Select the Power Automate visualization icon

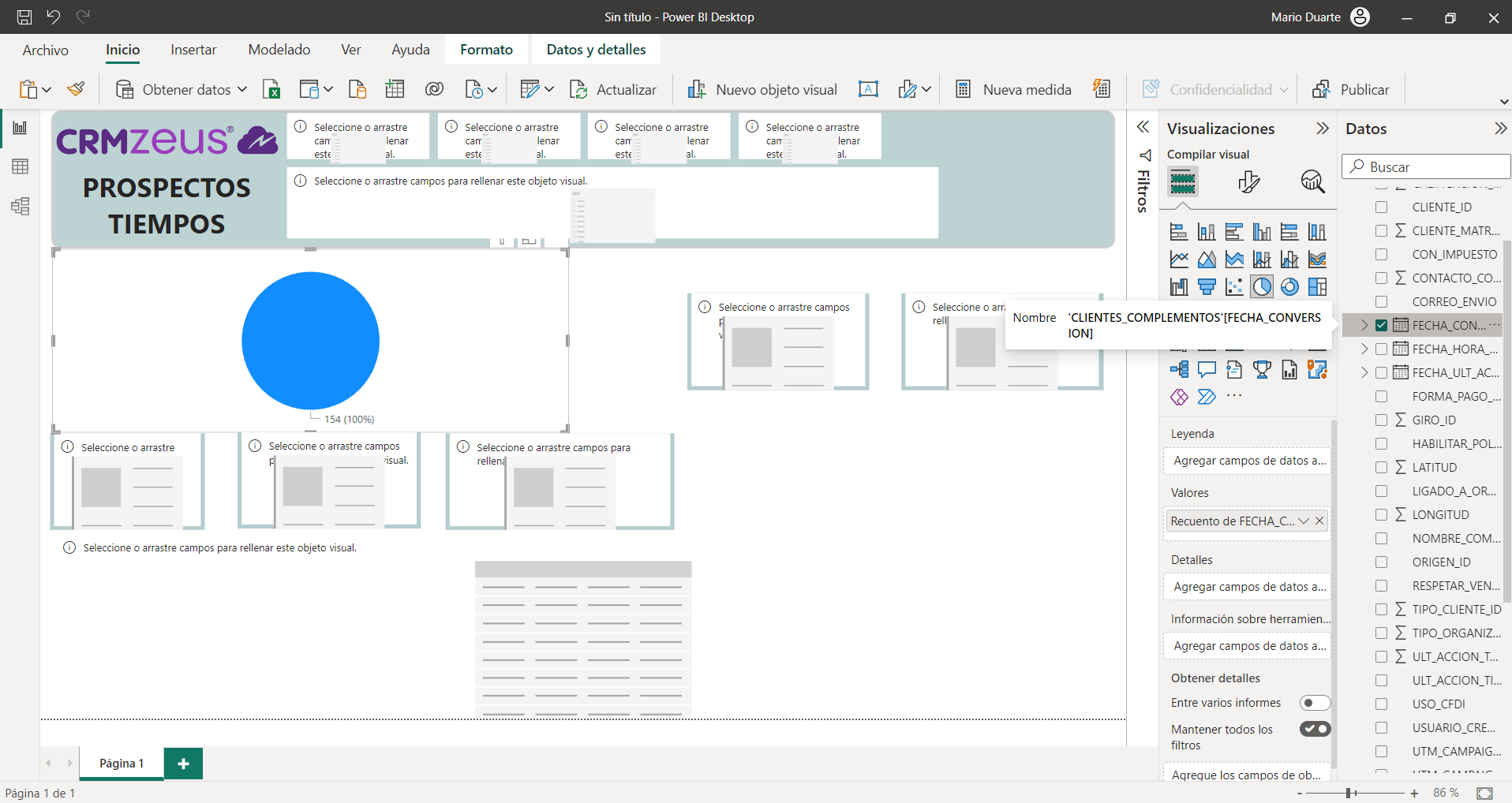pyautogui.click(x=1207, y=397)
